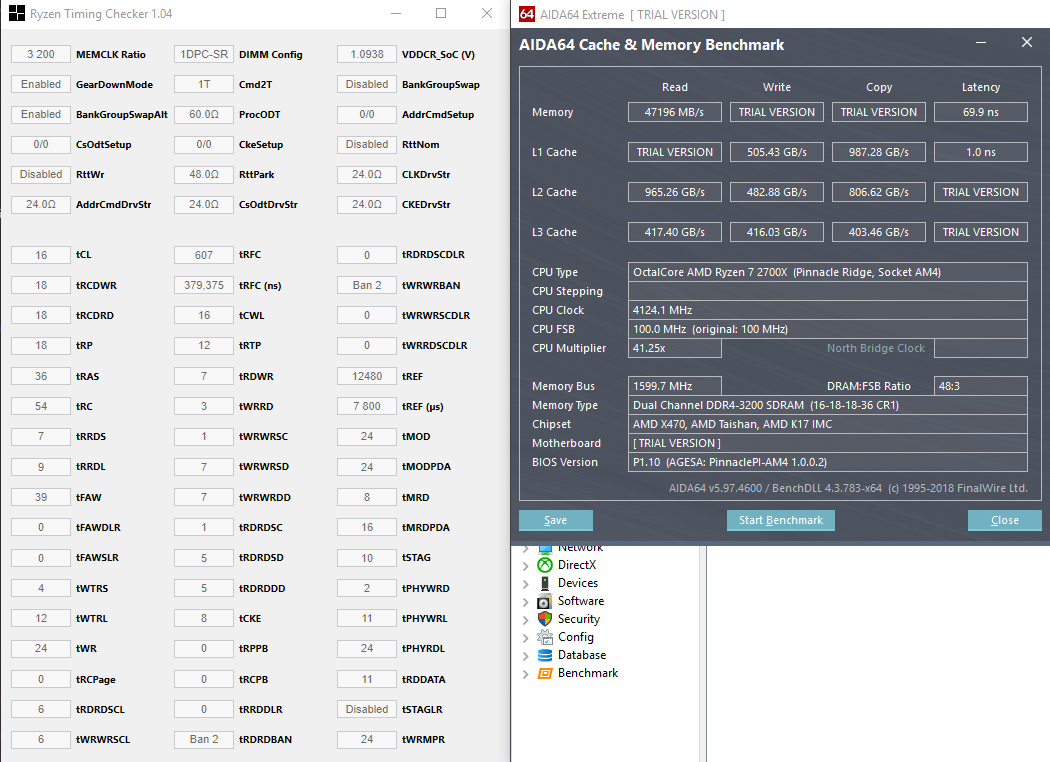The height and width of the screenshot is (762, 1050).
Task: Click the VDDCR_SoC 1.0938 value box
Action: tap(367, 54)
